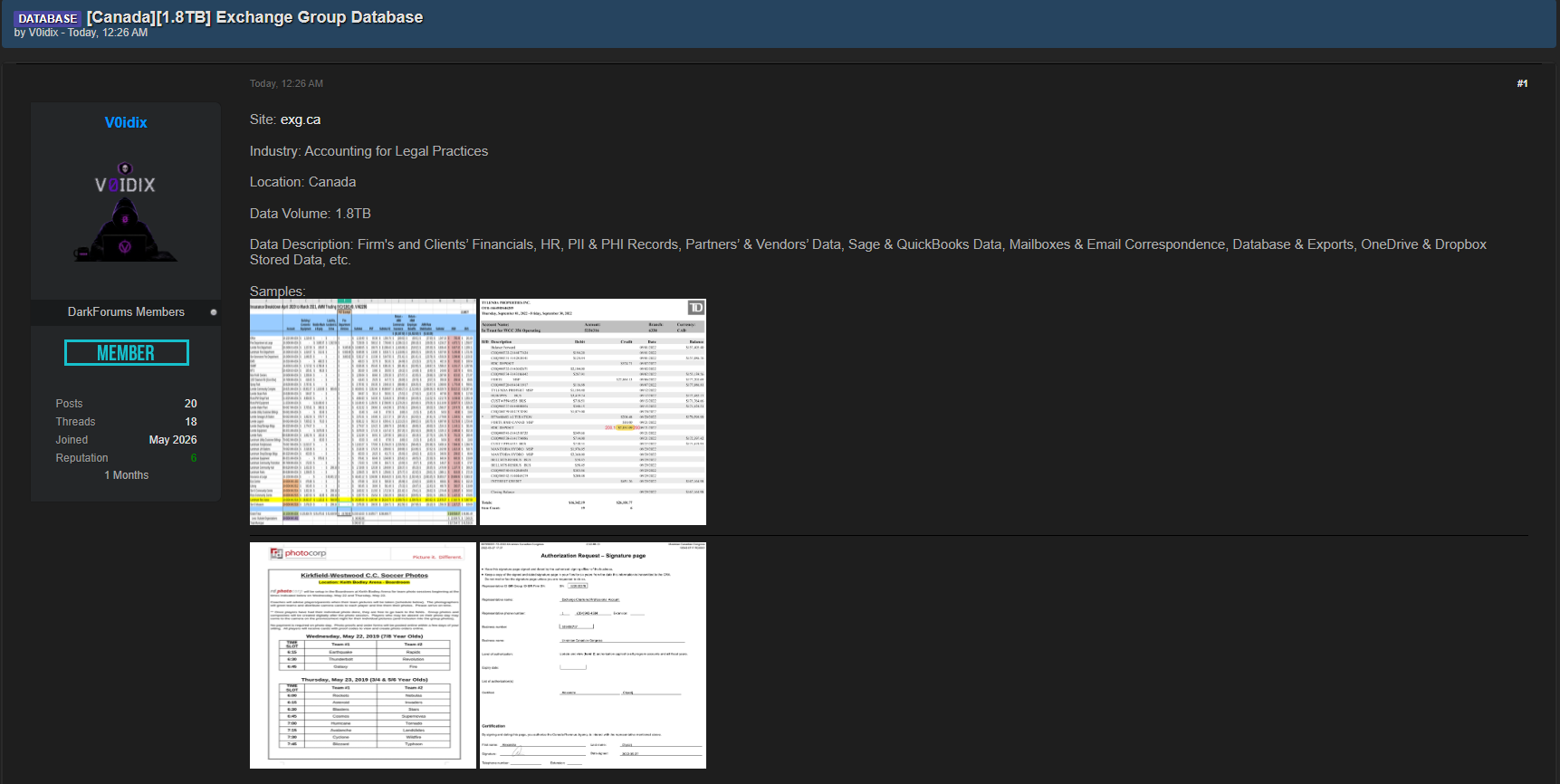Open post number #1 permalink
Image resolution: width=1560 pixels, height=784 pixels.
(1522, 83)
